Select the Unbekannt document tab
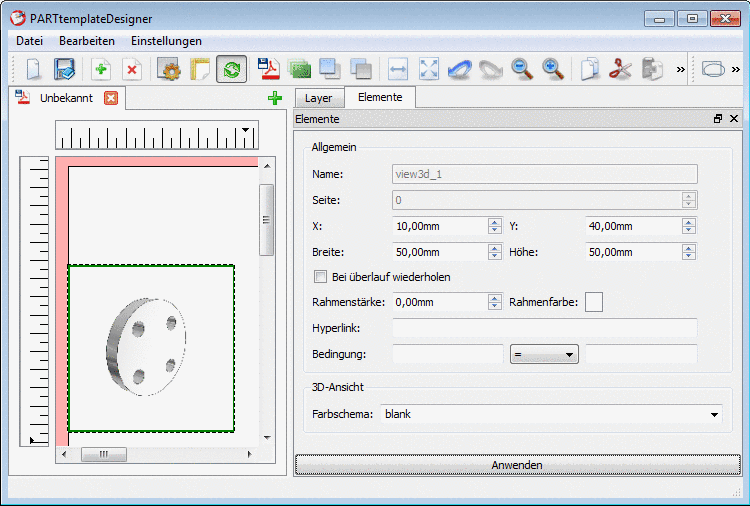This screenshot has height=506, width=750. tap(66, 98)
